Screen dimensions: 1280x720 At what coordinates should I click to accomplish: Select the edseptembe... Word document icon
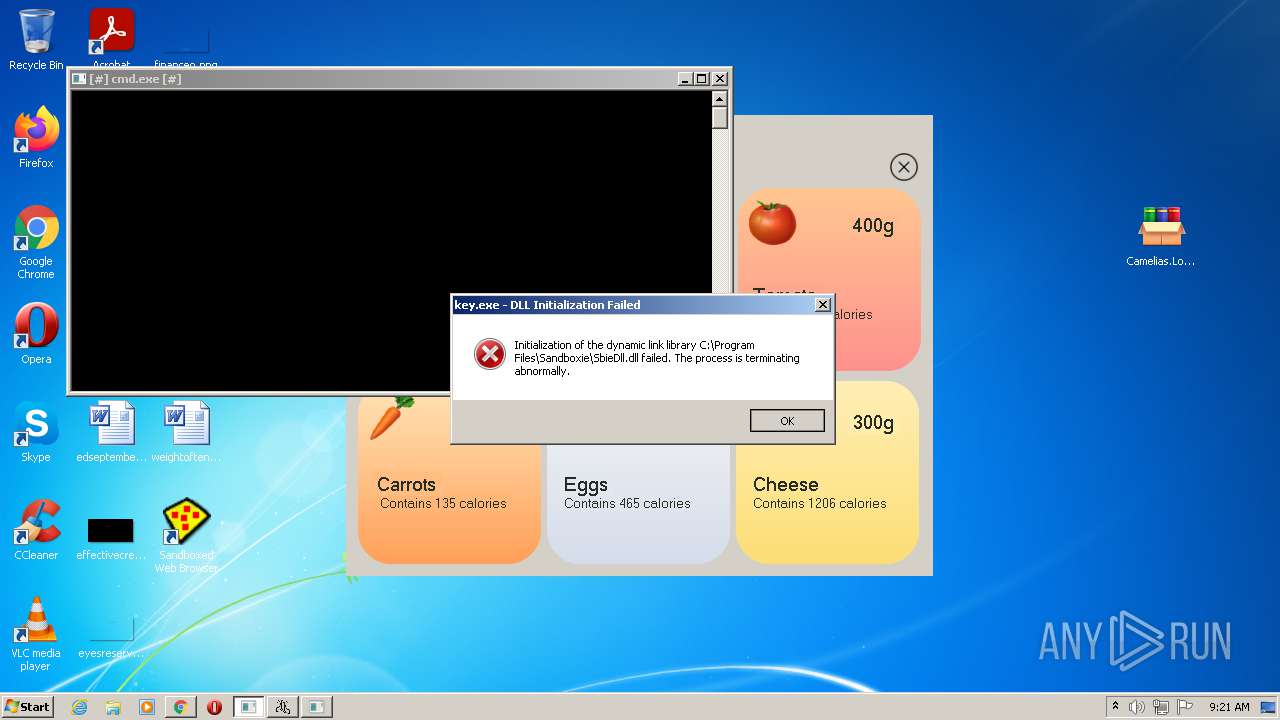click(111, 432)
